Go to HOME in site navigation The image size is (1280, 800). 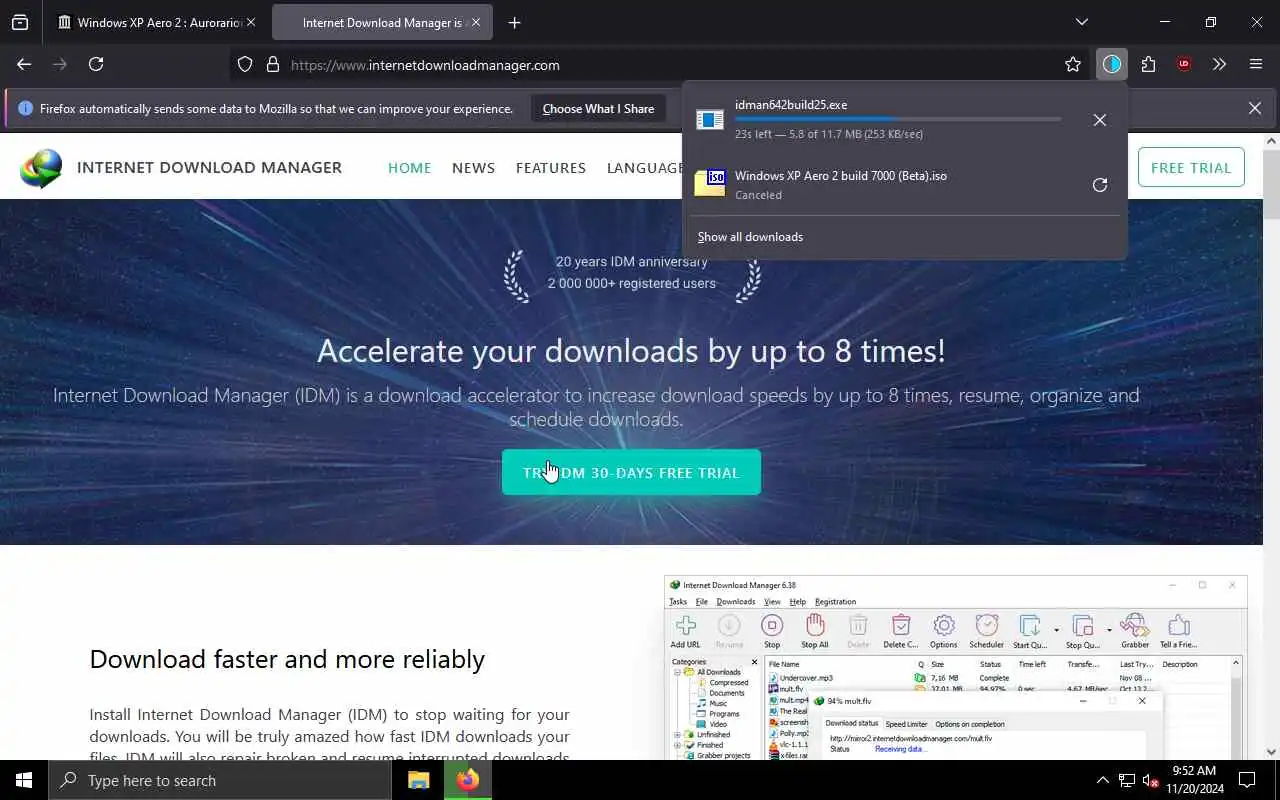(x=409, y=168)
